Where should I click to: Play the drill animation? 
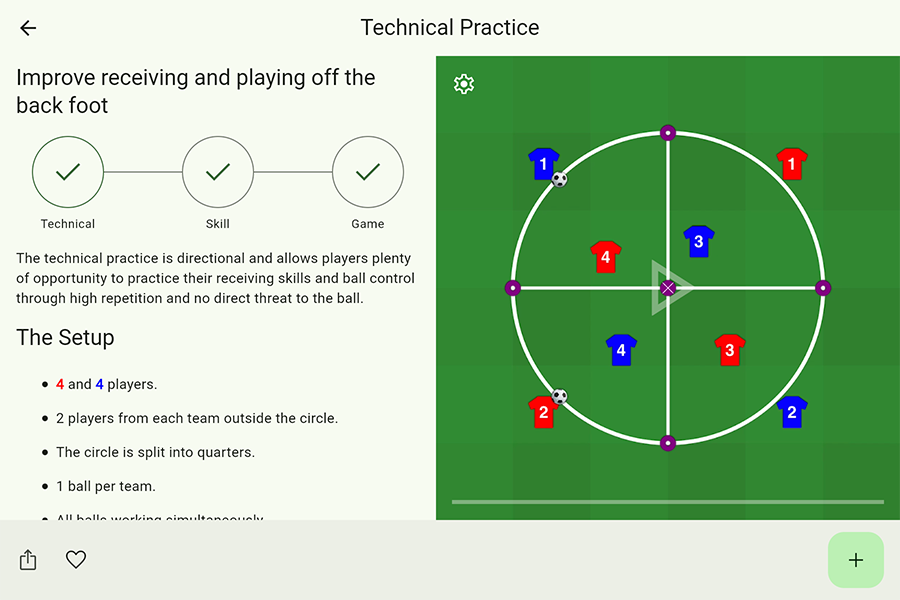(x=666, y=288)
